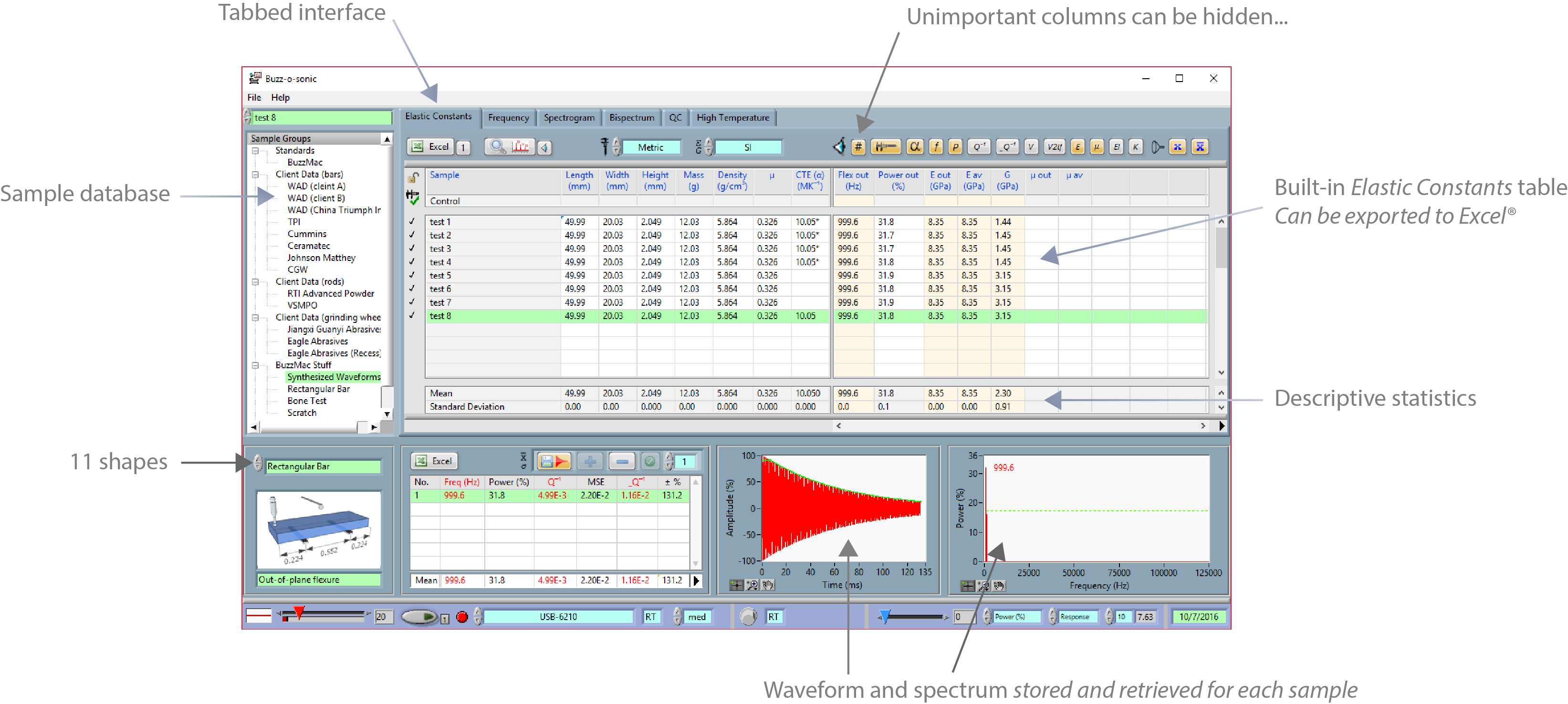Click the speaker icon beside the spectrum button

(545, 147)
